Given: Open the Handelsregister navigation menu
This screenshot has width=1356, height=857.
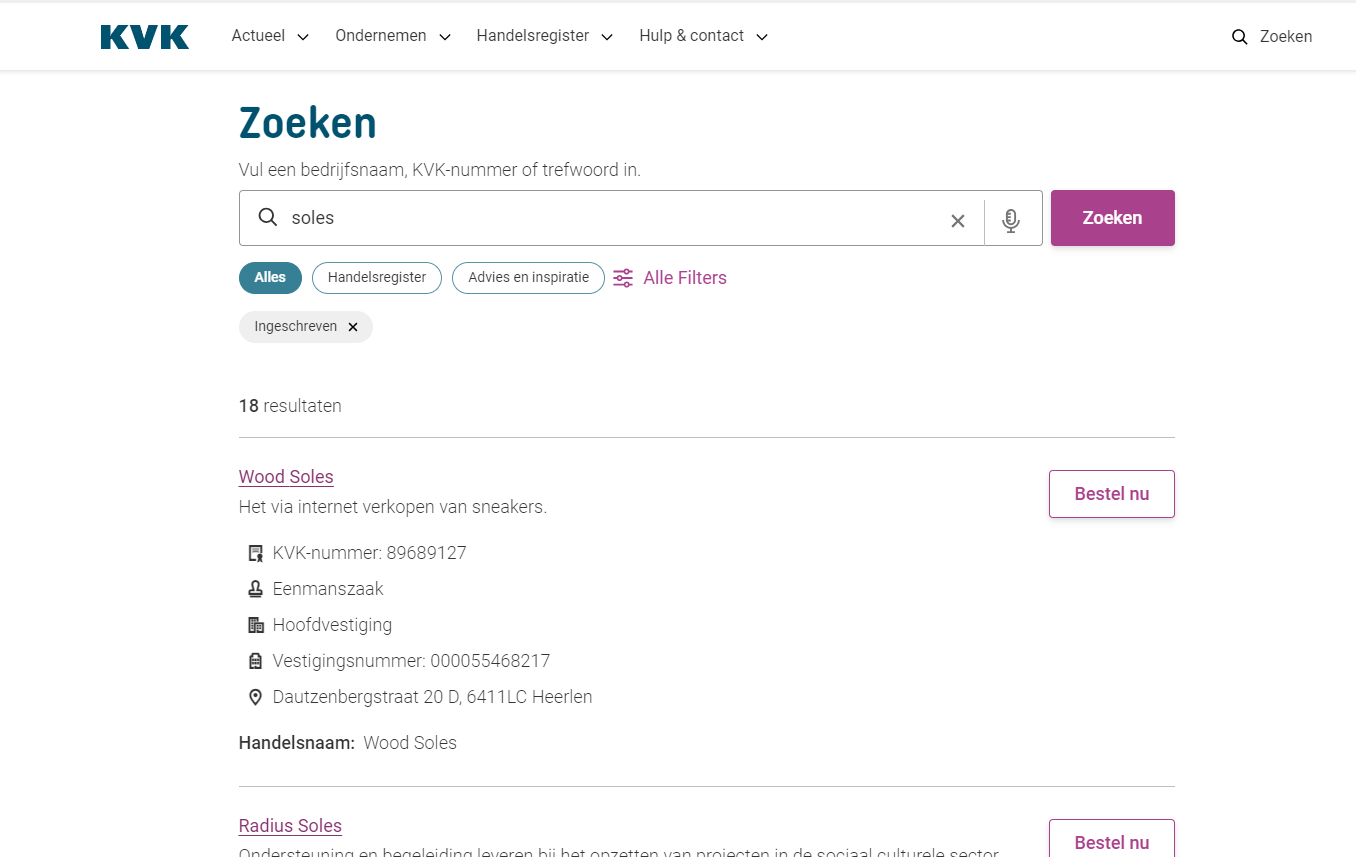Looking at the screenshot, I should (x=545, y=36).
